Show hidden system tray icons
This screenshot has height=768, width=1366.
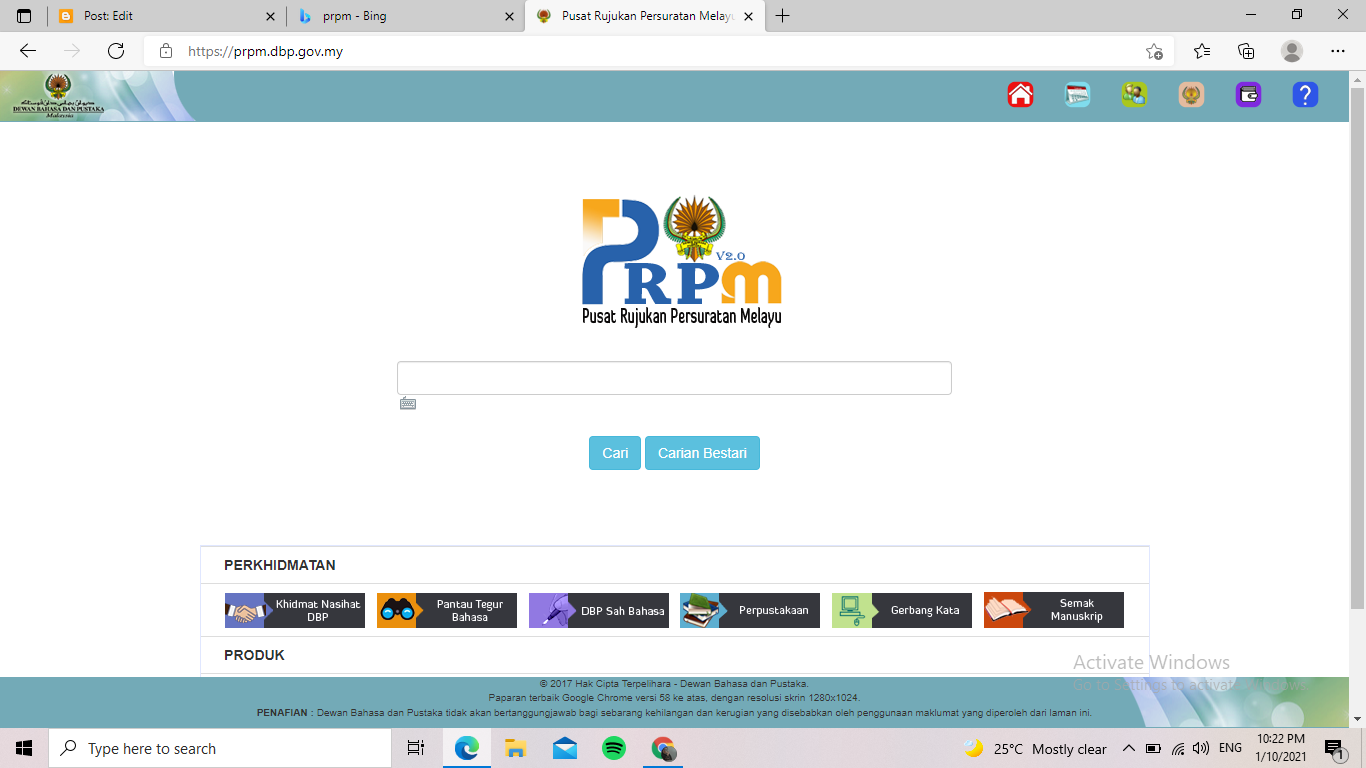click(1128, 748)
